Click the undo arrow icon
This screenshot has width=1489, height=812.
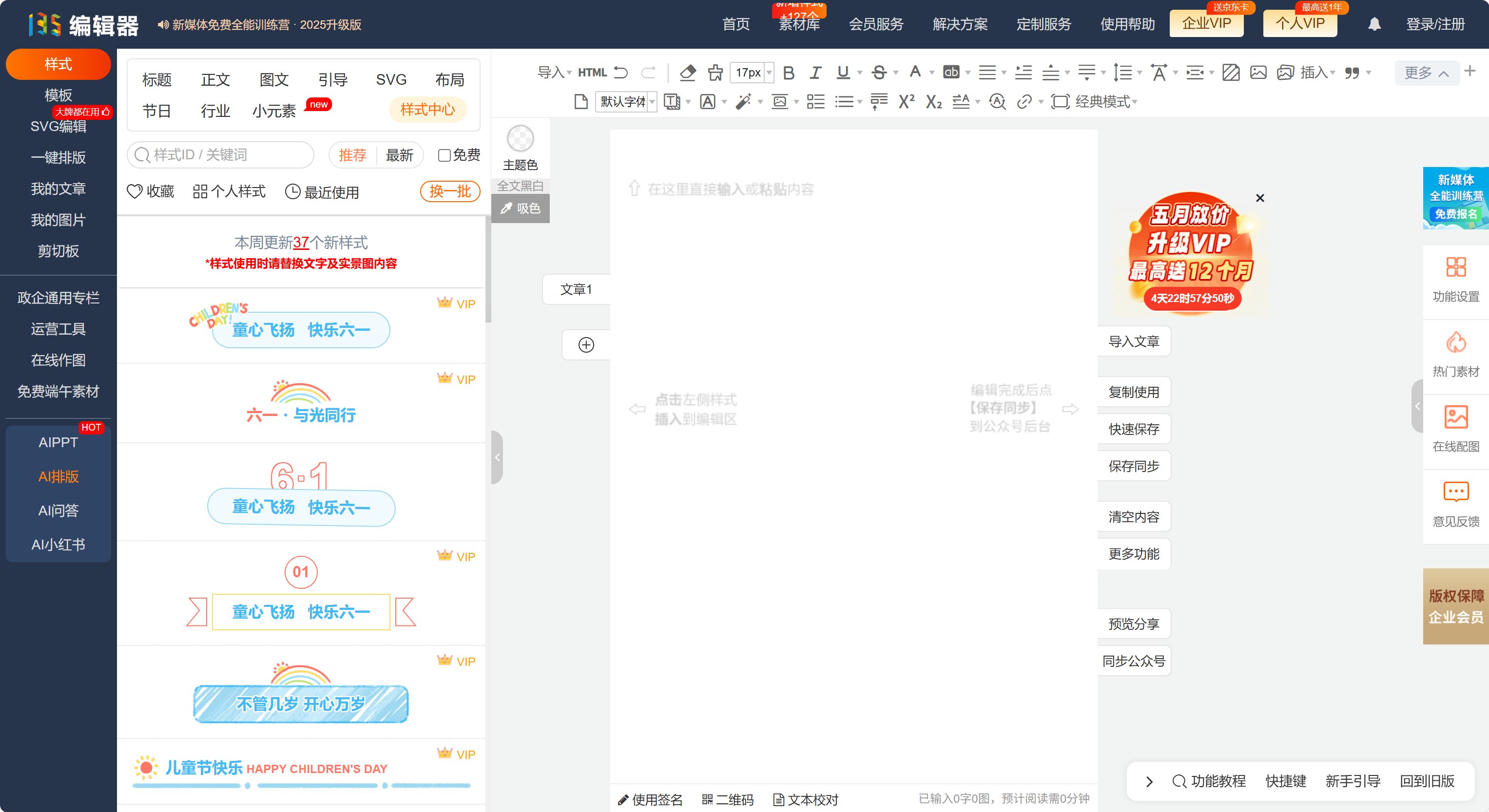621,73
